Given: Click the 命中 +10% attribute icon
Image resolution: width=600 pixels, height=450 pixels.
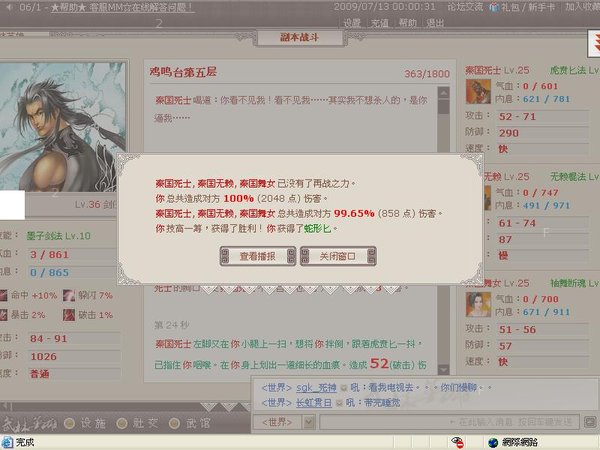Looking at the screenshot, I should tap(3, 295).
